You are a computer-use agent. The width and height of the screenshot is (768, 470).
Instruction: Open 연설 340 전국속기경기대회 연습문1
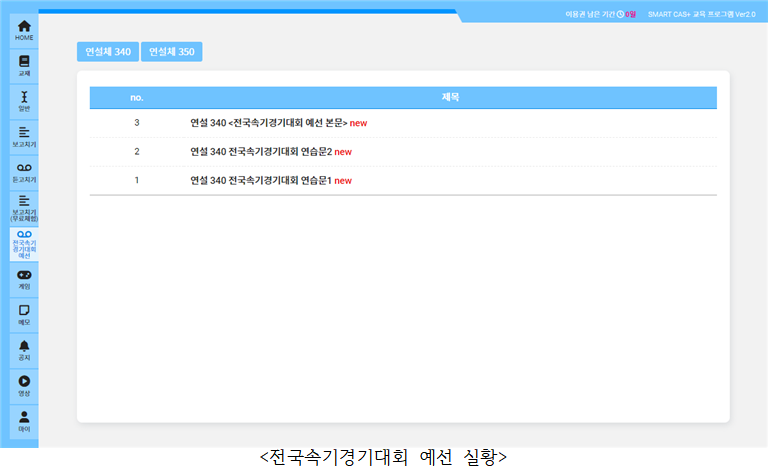[x=261, y=181]
